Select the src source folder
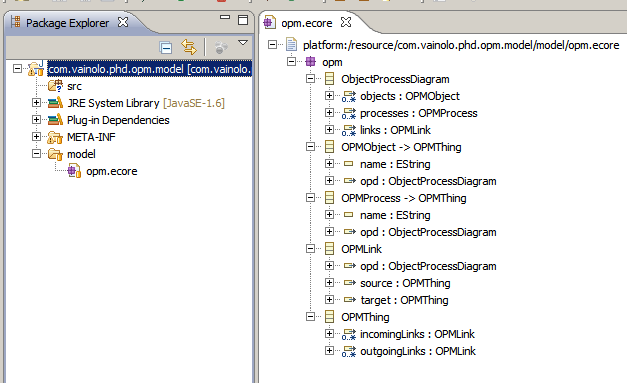627x383 pixels. (74, 86)
